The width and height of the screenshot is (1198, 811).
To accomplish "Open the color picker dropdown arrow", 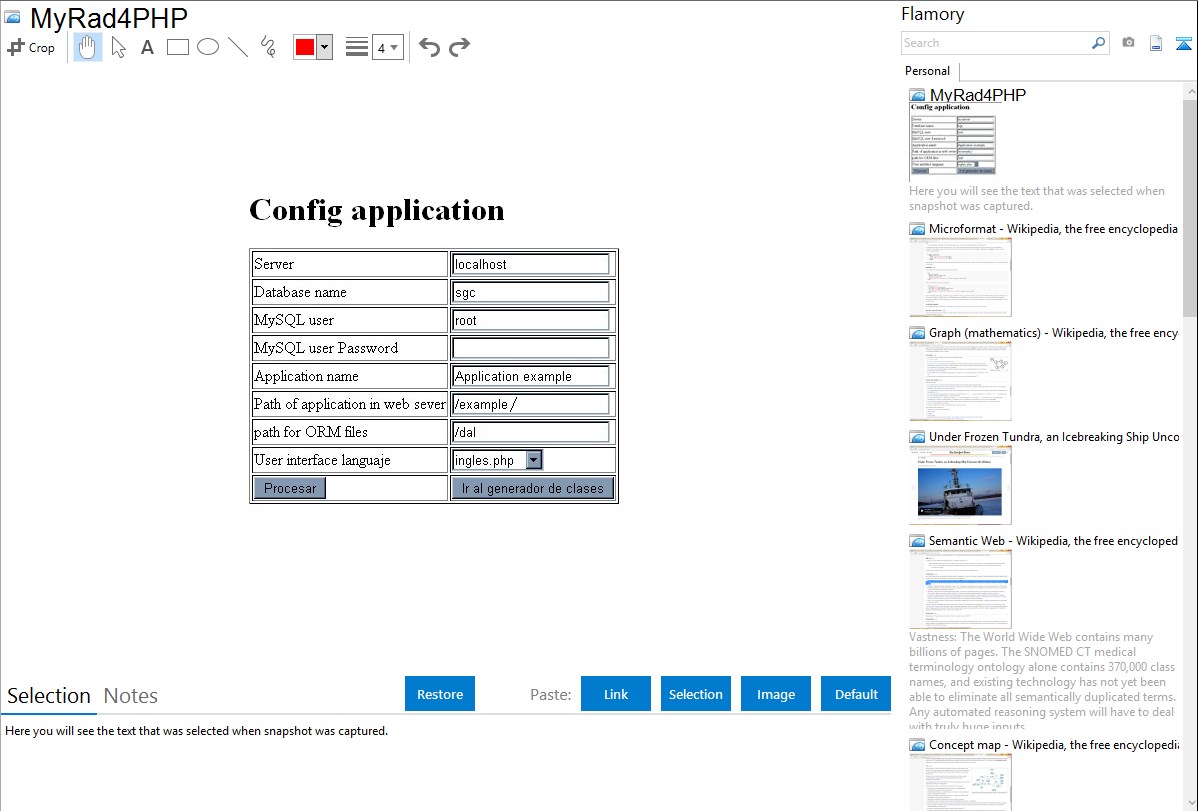I will coord(324,47).
